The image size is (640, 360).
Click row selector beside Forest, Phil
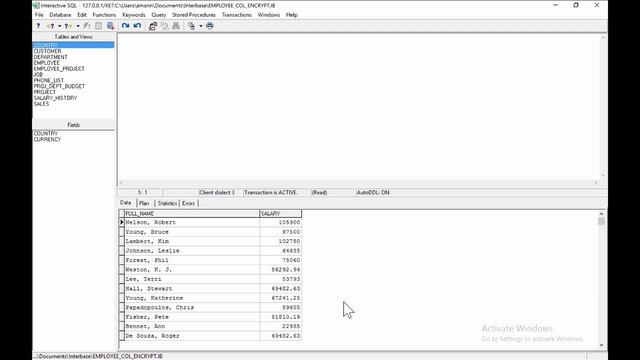(x=122, y=260)
